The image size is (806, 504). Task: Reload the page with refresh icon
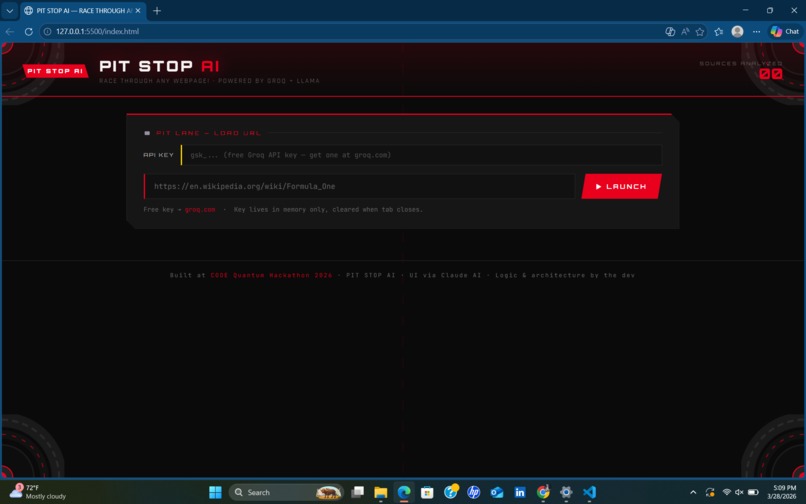[x=29, y=31]
